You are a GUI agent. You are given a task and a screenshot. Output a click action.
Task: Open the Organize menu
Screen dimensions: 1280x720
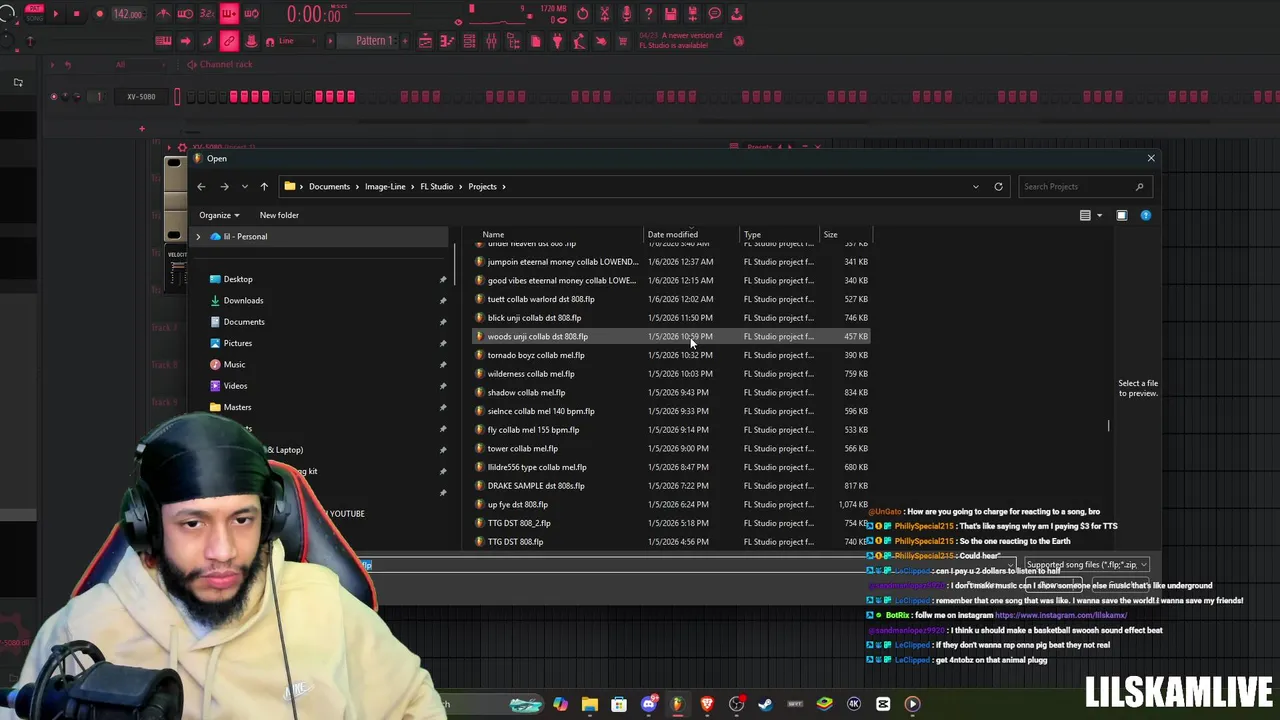219,215
